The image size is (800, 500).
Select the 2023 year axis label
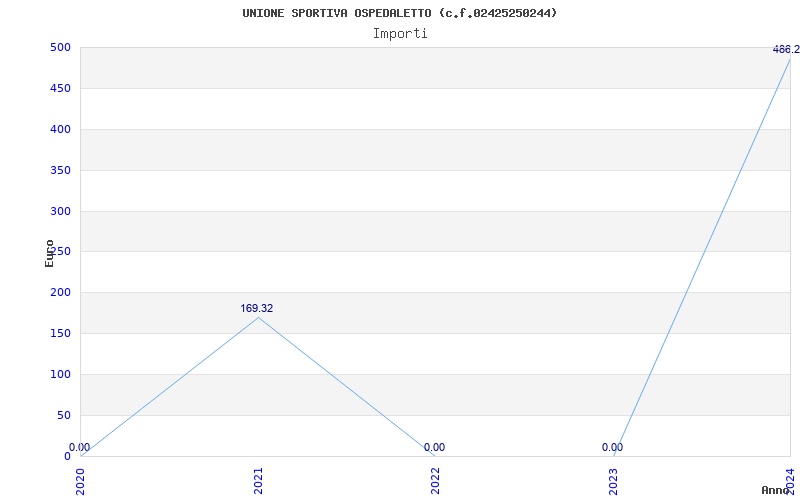pyautogui.click(x=613, y=481)
